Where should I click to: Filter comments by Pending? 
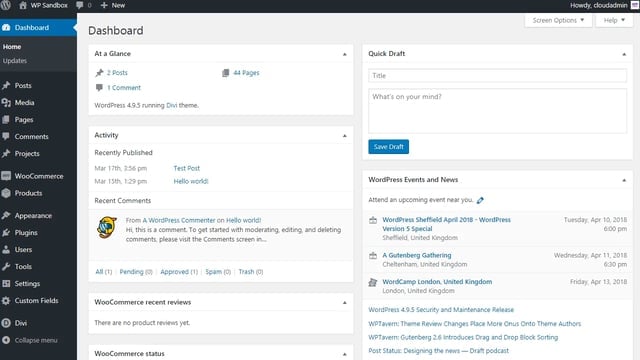[x=136, y=272]
